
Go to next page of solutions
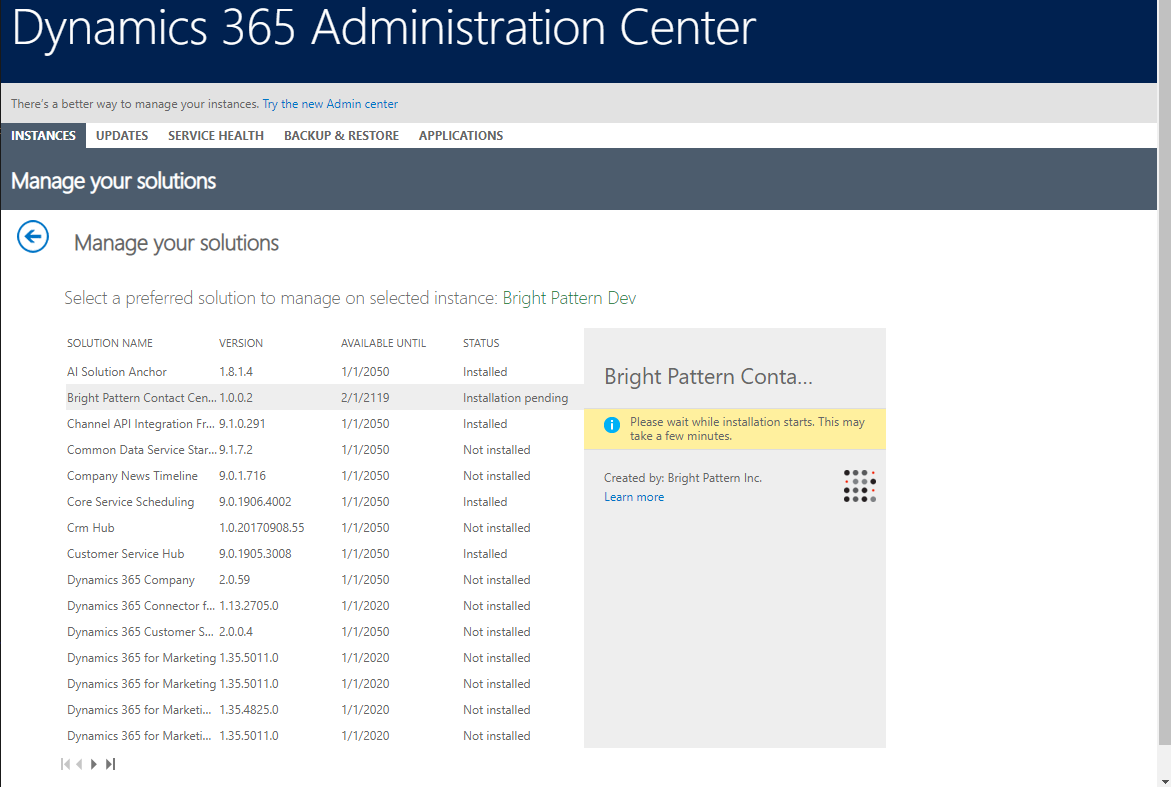[93, 764]
